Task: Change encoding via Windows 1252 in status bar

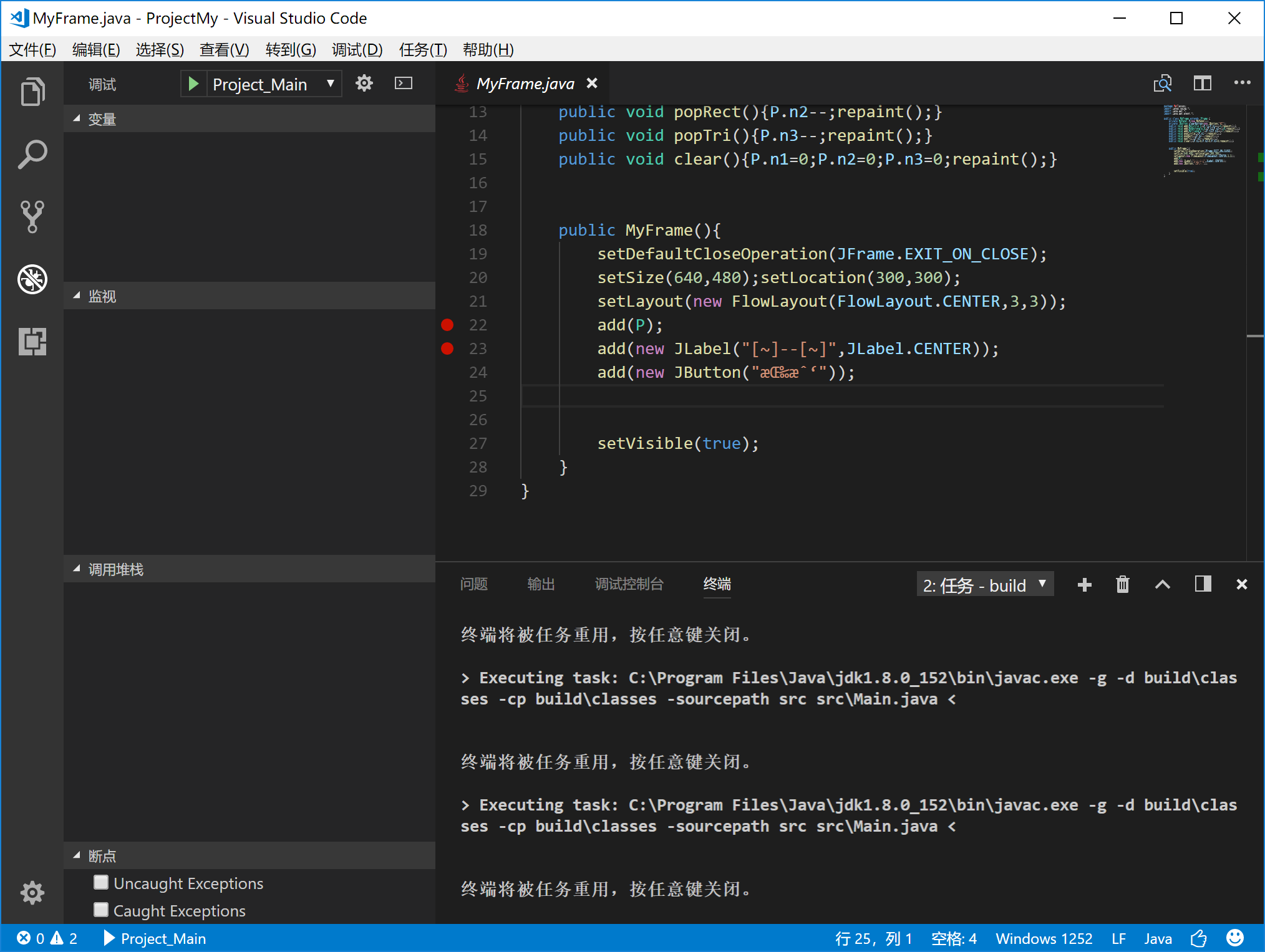Action: [x=1044, y=938]
